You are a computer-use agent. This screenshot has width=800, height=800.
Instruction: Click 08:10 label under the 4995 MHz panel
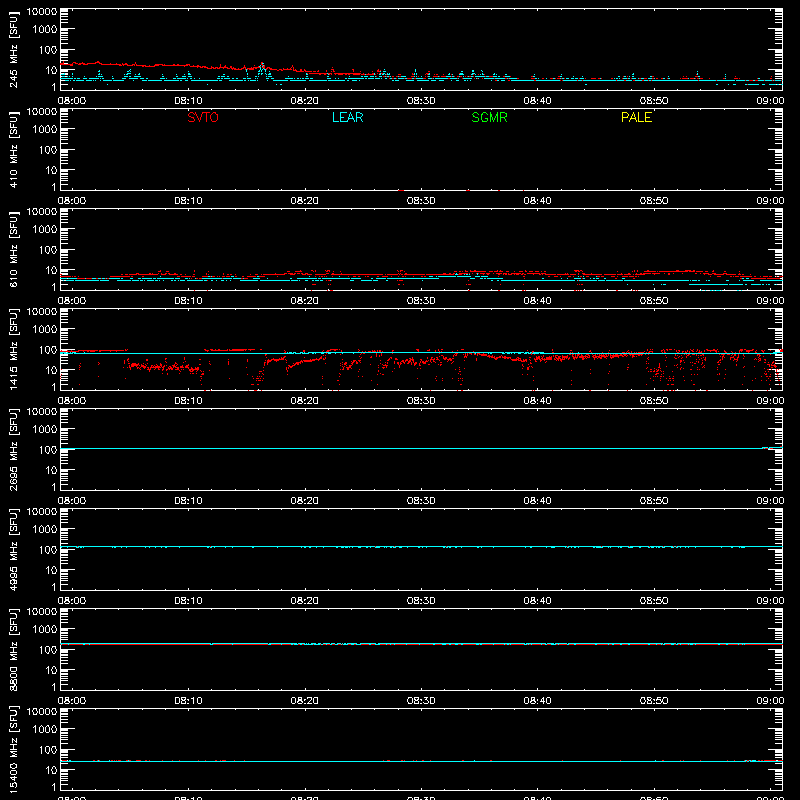pos(188,601)
